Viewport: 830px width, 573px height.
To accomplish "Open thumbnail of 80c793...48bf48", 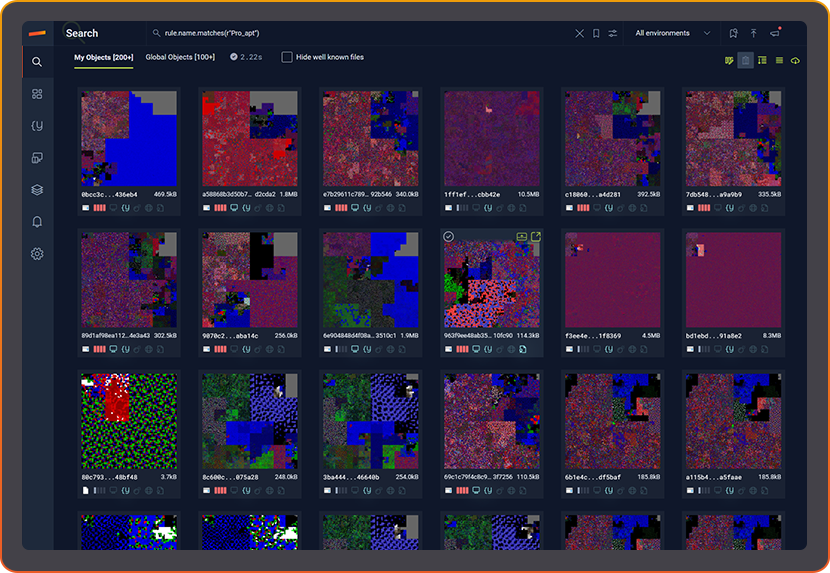I will 129,421.
